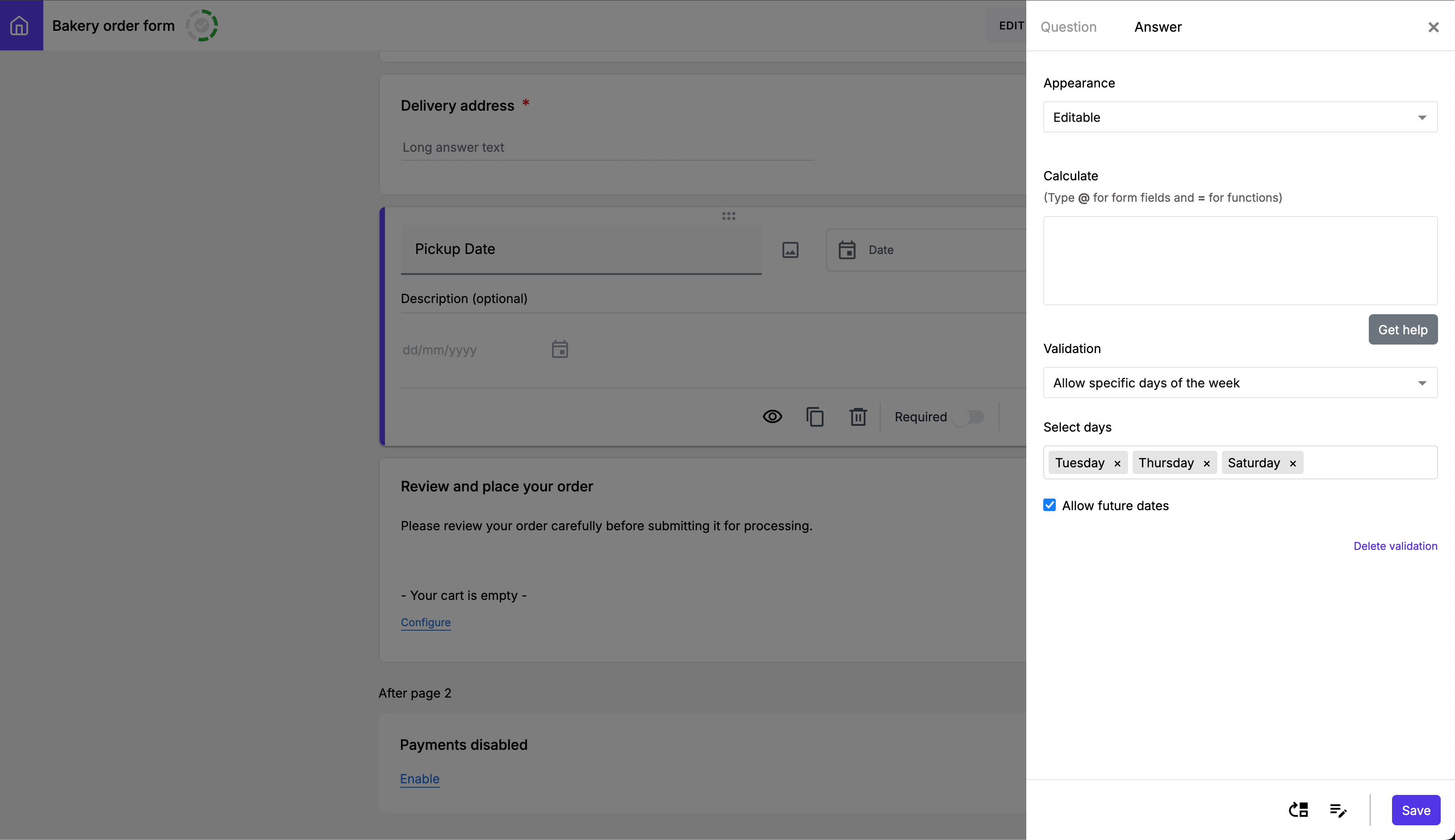Toggle question visibility eye icon
Image resolution: width=1455 pixels, height=840 pixels.
click(x=772, y=416)
